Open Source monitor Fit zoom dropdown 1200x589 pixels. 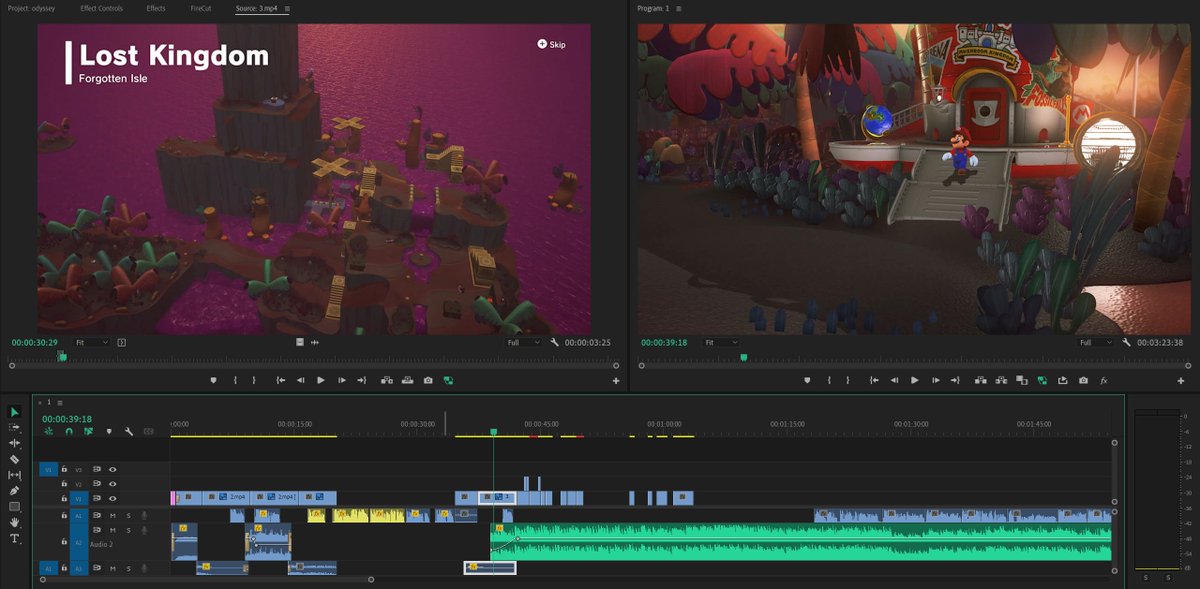click(92, 342)
